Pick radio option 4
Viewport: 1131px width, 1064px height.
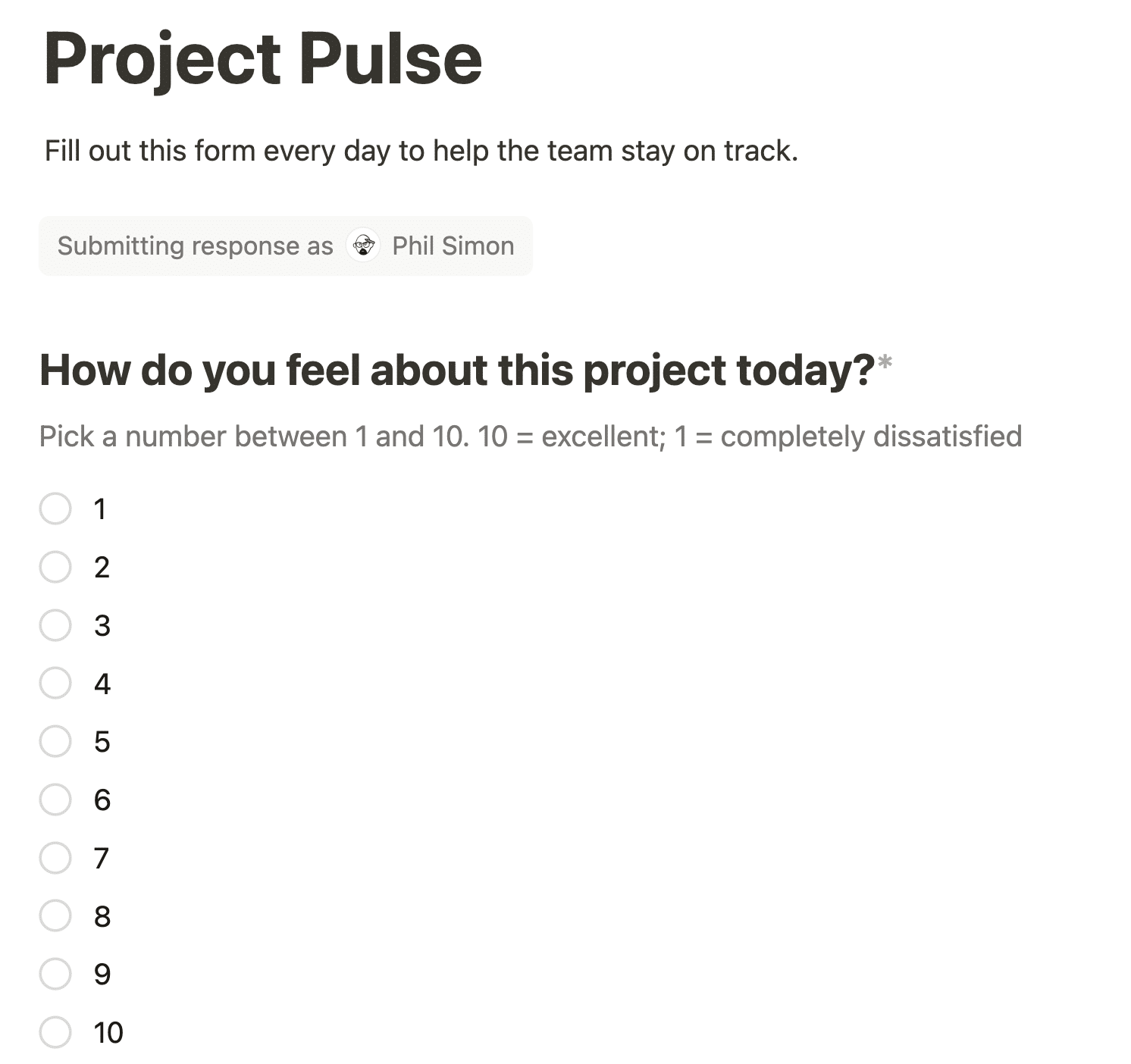click(x=55, y=683)
